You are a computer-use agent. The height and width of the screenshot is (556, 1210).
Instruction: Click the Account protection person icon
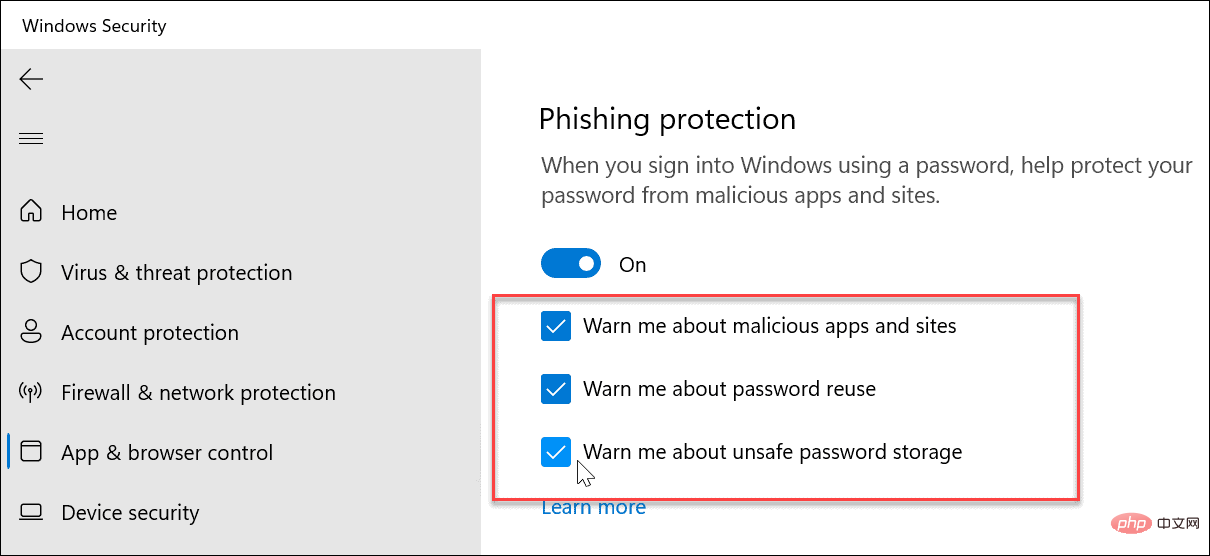(31, 332)
